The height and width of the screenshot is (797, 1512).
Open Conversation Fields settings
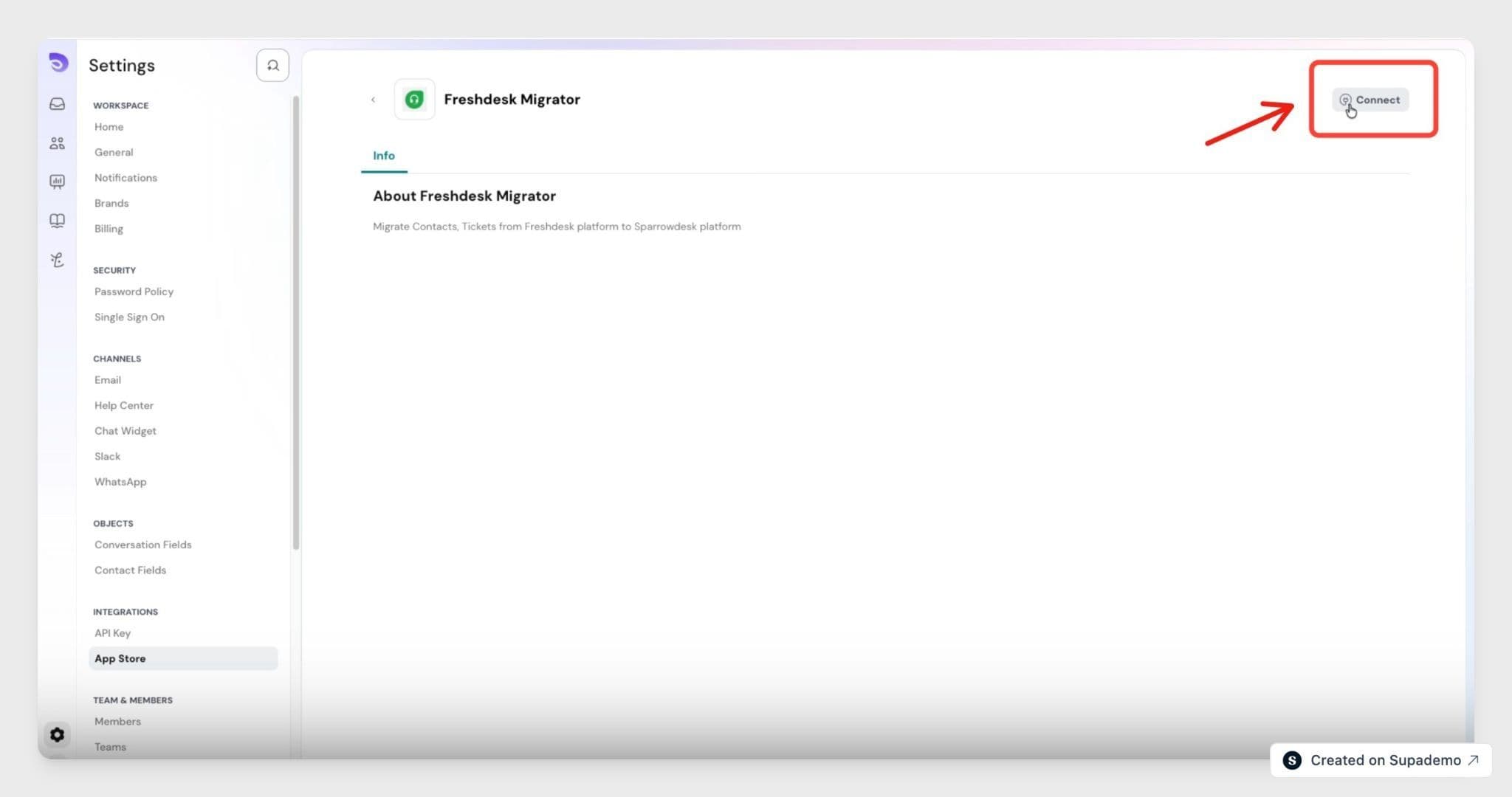click(x=142, y=545)
